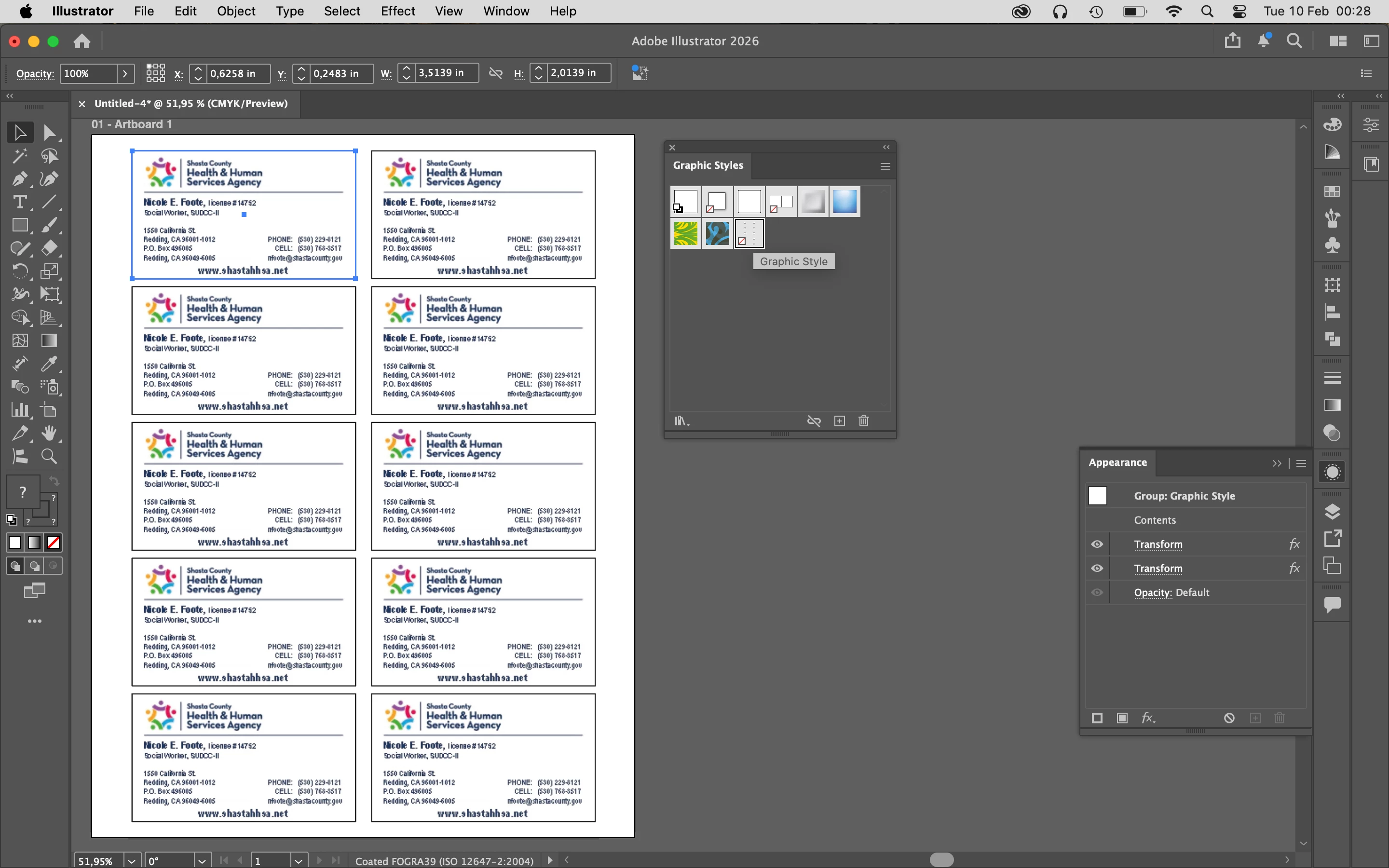Click the Opacity: Default link

click(x=1153, y=593)
